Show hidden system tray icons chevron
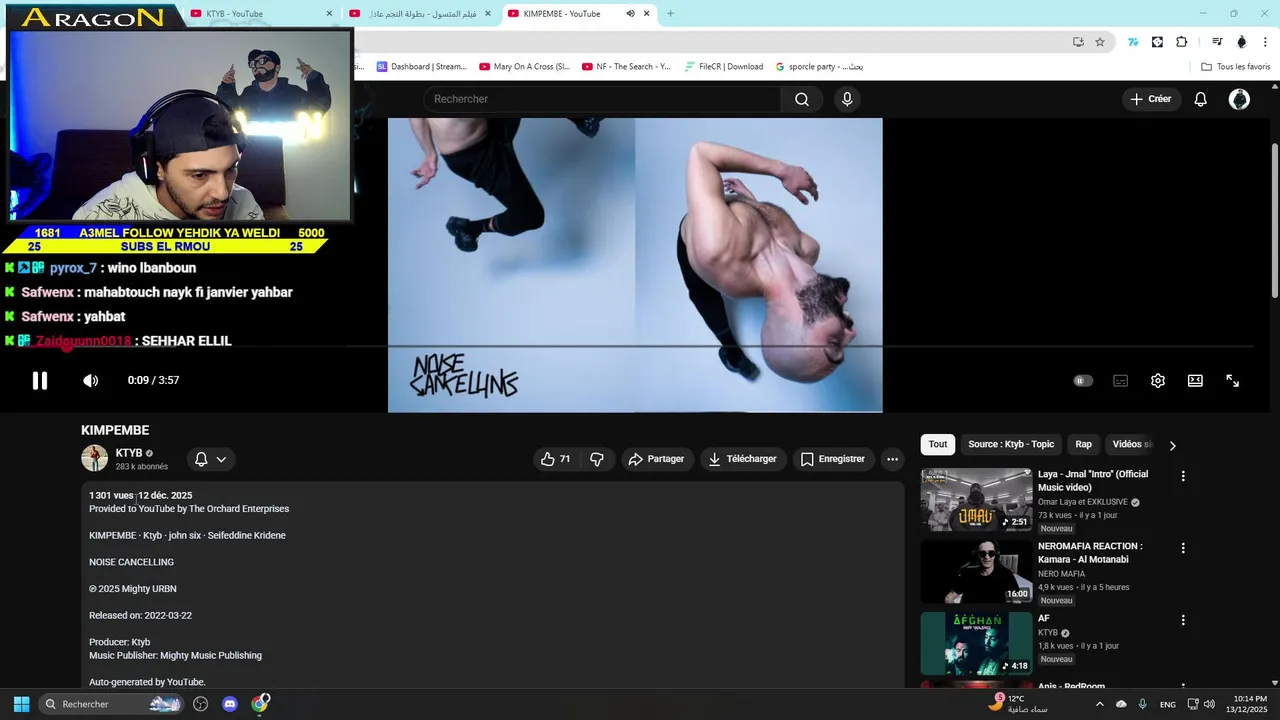Screen dimensions: 1280x720 tap(1099, 704)
